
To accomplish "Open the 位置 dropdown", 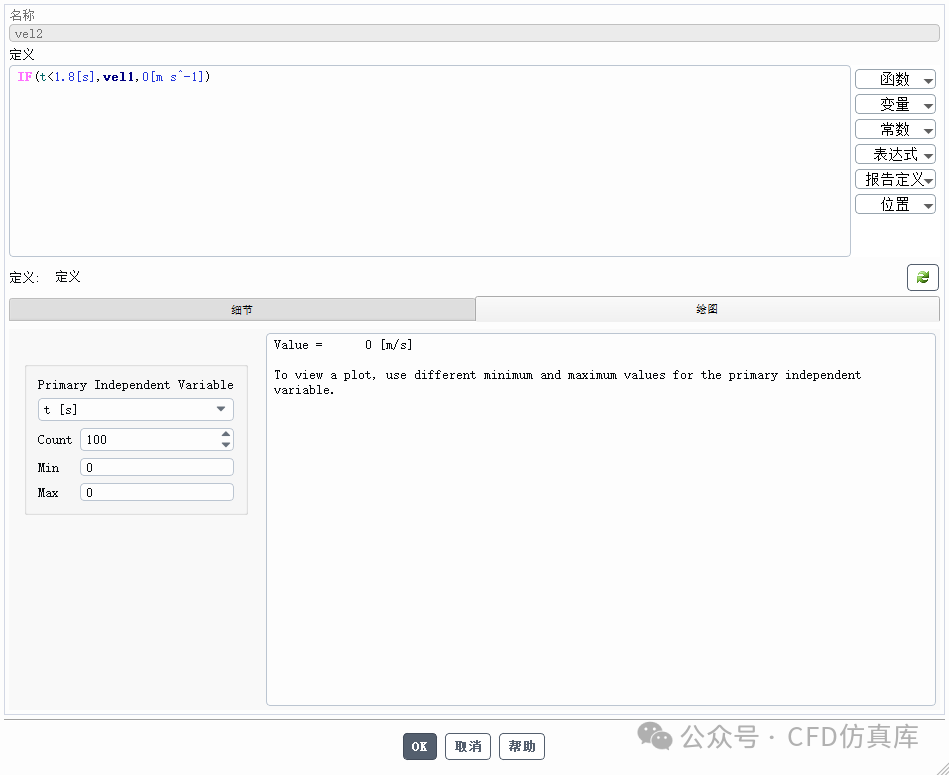I will (895, 204).
